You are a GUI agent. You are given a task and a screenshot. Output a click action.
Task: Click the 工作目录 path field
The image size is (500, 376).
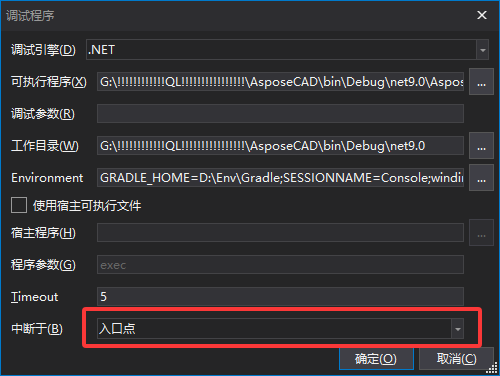280,146
